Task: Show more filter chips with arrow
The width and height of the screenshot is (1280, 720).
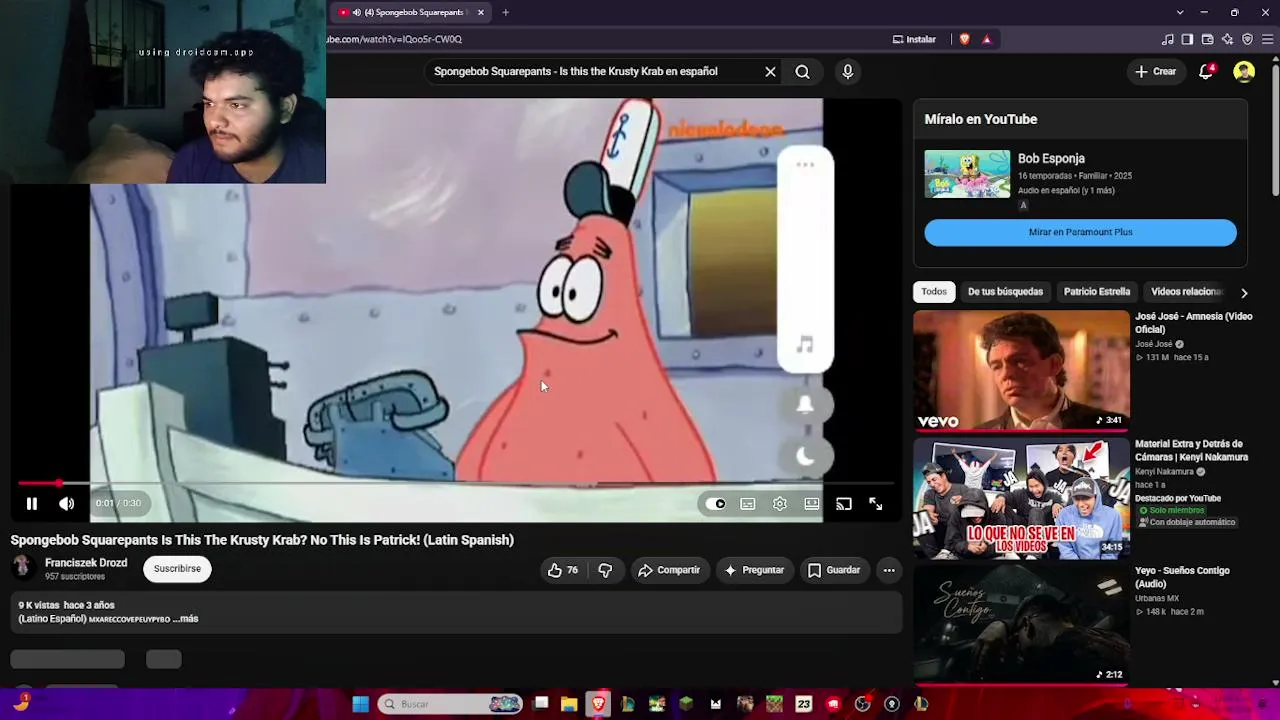Action: [x=1244, y=292]
